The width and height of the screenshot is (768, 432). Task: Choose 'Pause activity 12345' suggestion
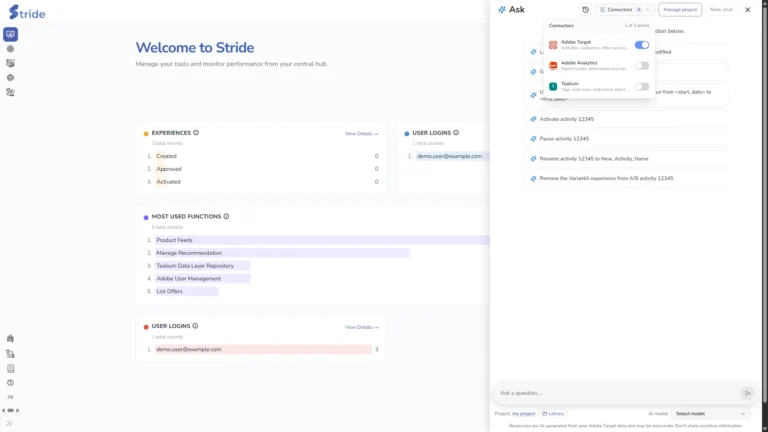pos(625,139)
